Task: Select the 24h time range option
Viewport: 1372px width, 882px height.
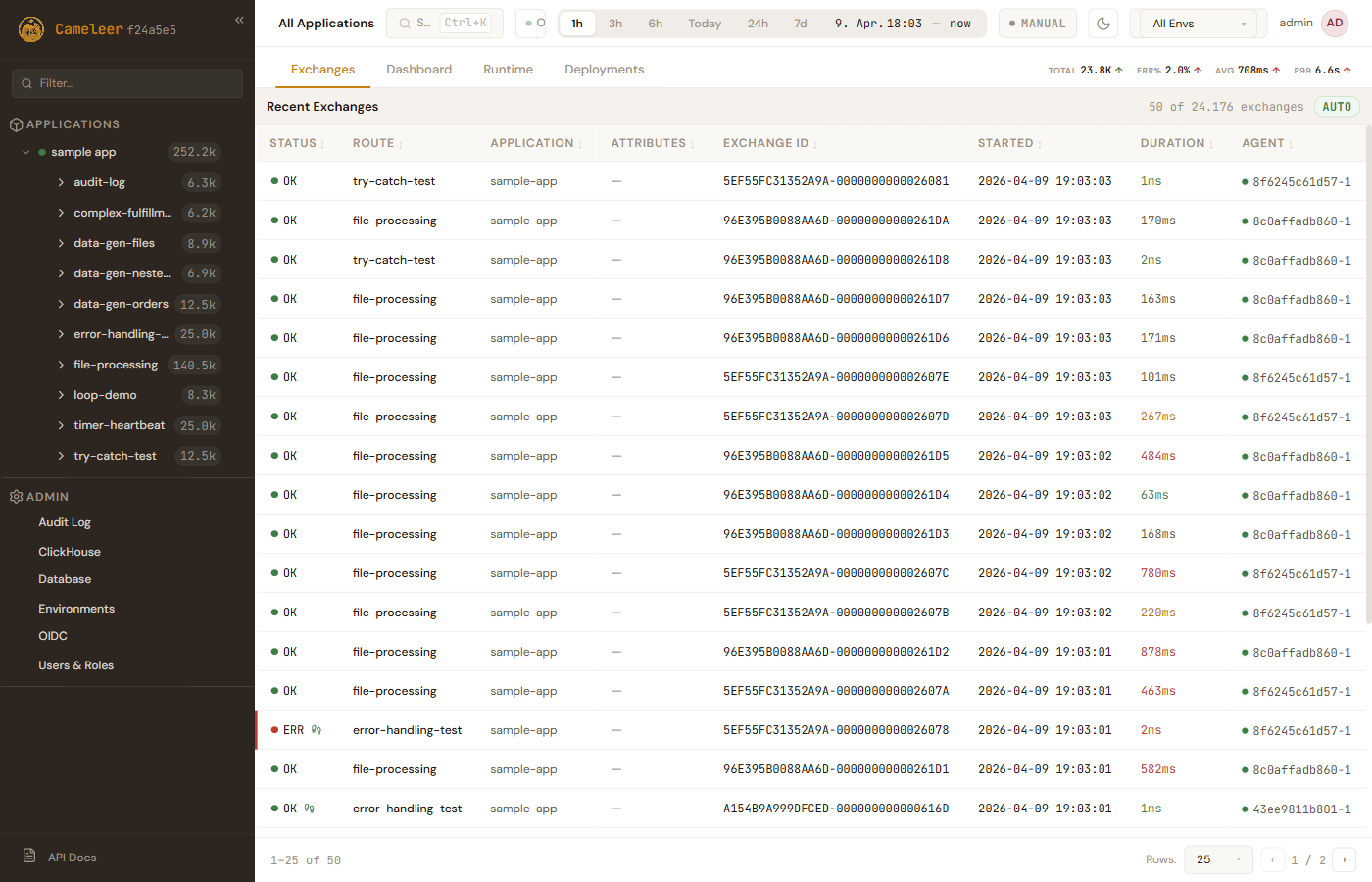Action: pyautogui.click(x=758, y=24)
